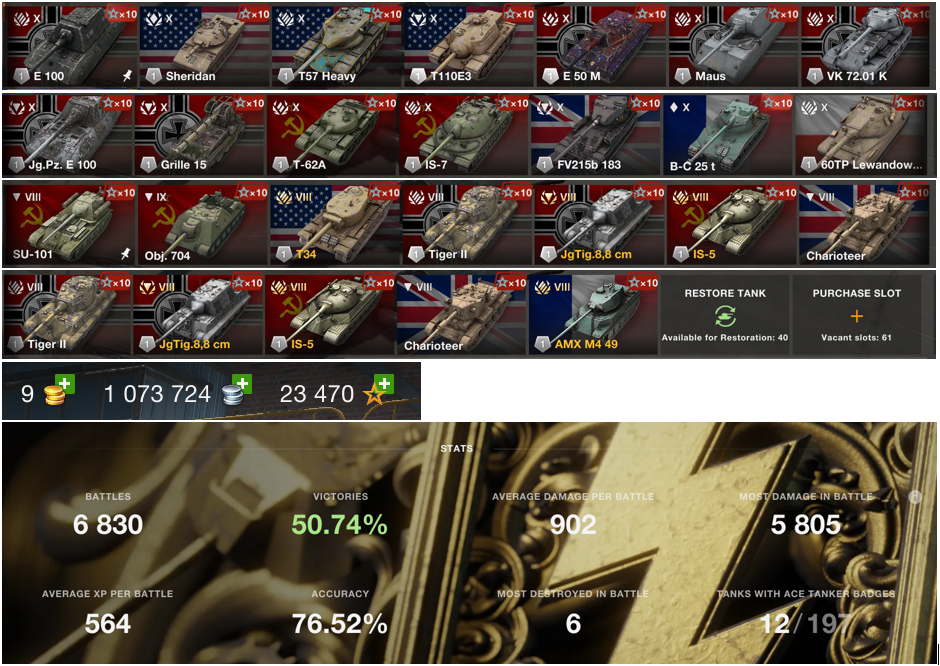The image size is (940, 666).
Task: Open the Tanks with Ace Tanker Badges stat
Action: (x=806, y=611)
